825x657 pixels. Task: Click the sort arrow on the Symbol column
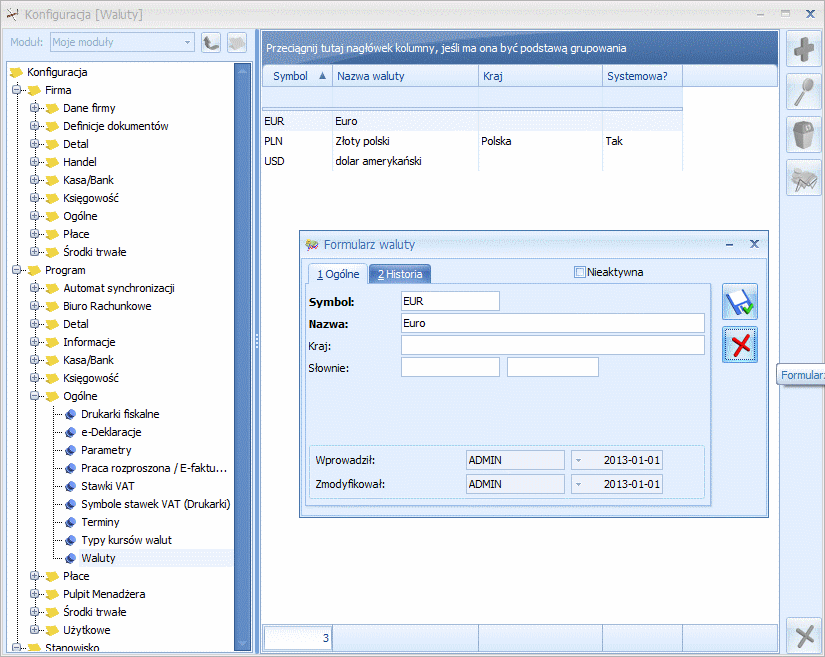(323, 76)
